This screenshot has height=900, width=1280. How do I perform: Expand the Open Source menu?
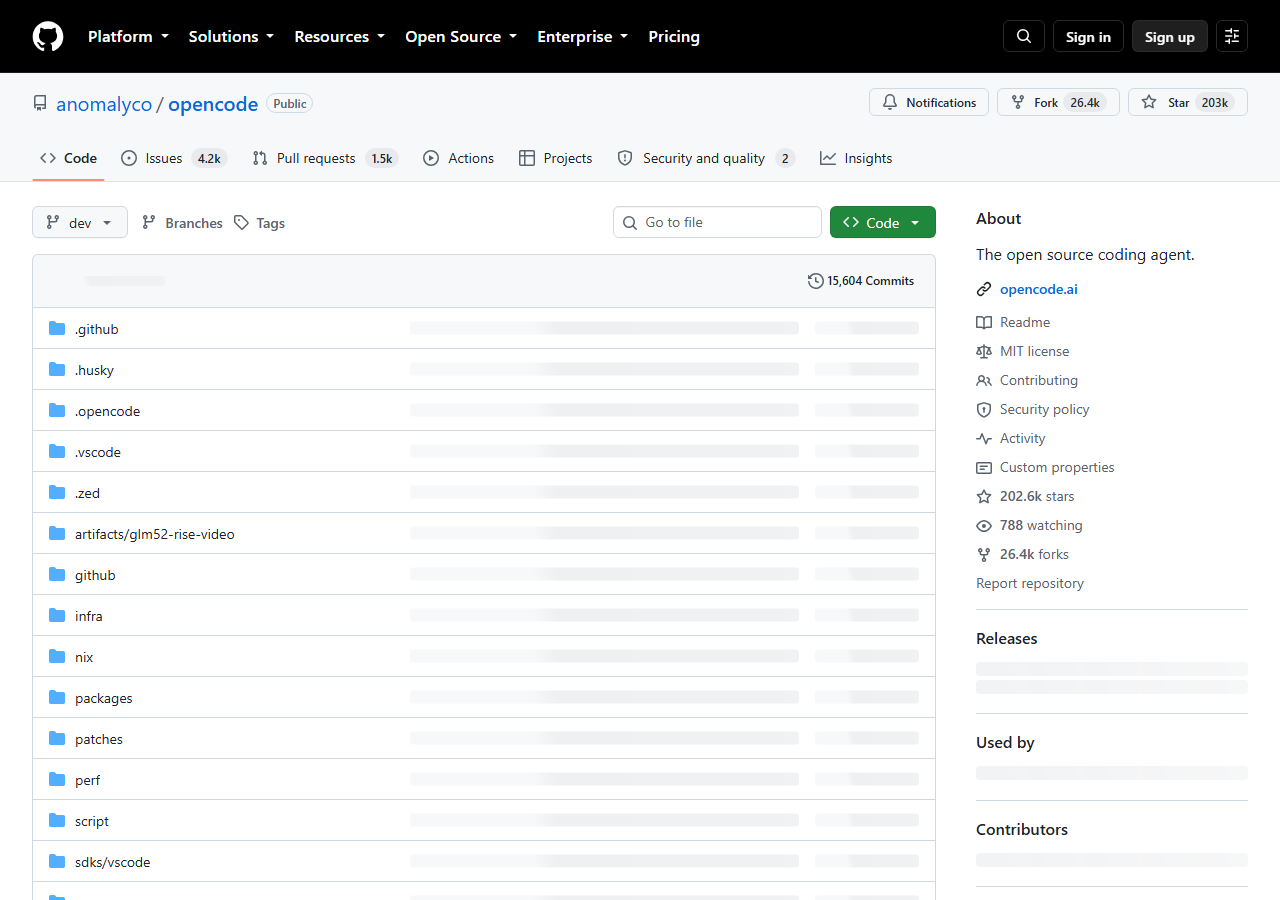coord(461,36)
